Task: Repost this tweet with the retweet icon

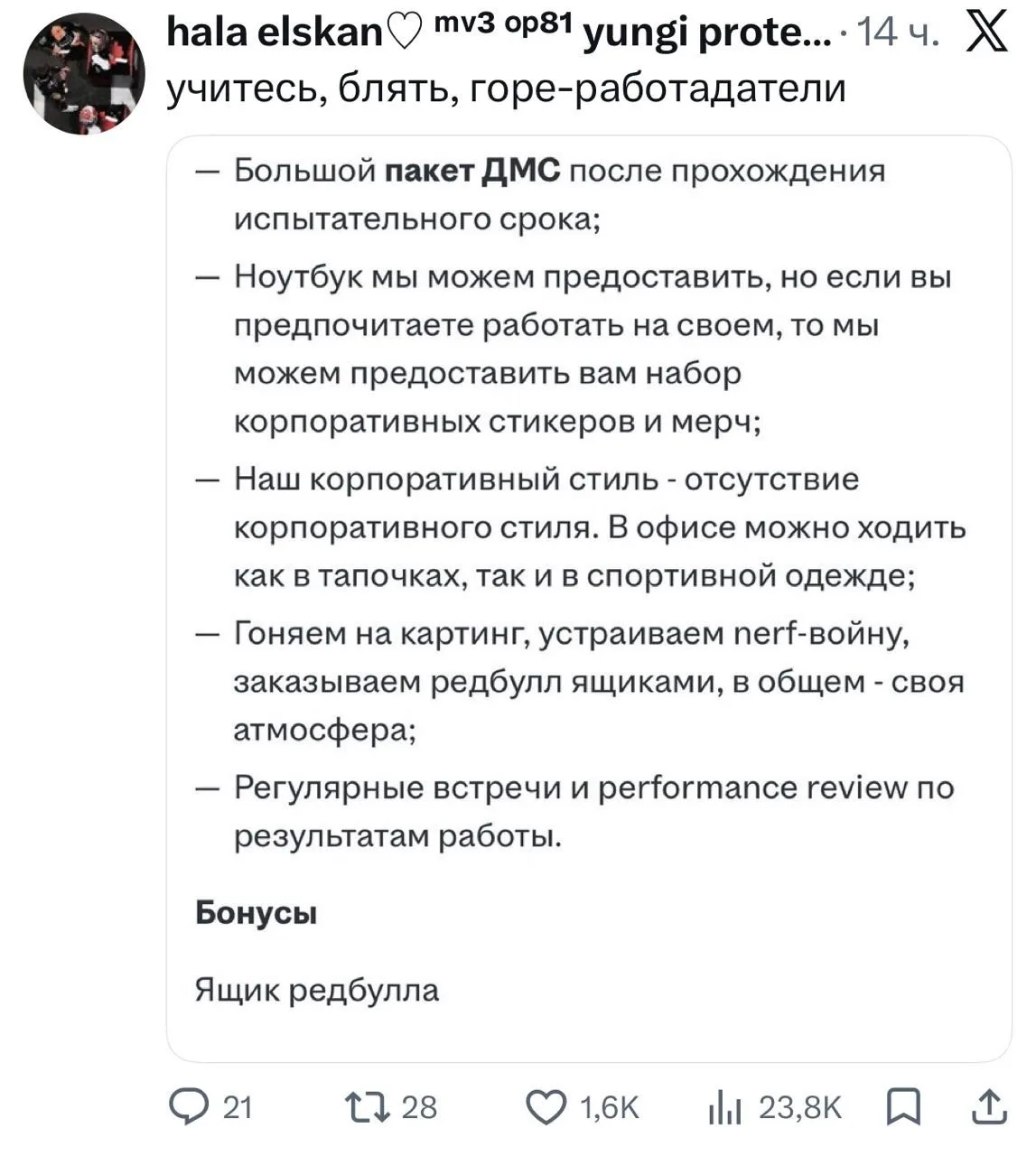Action: [x=368, y=1106]
